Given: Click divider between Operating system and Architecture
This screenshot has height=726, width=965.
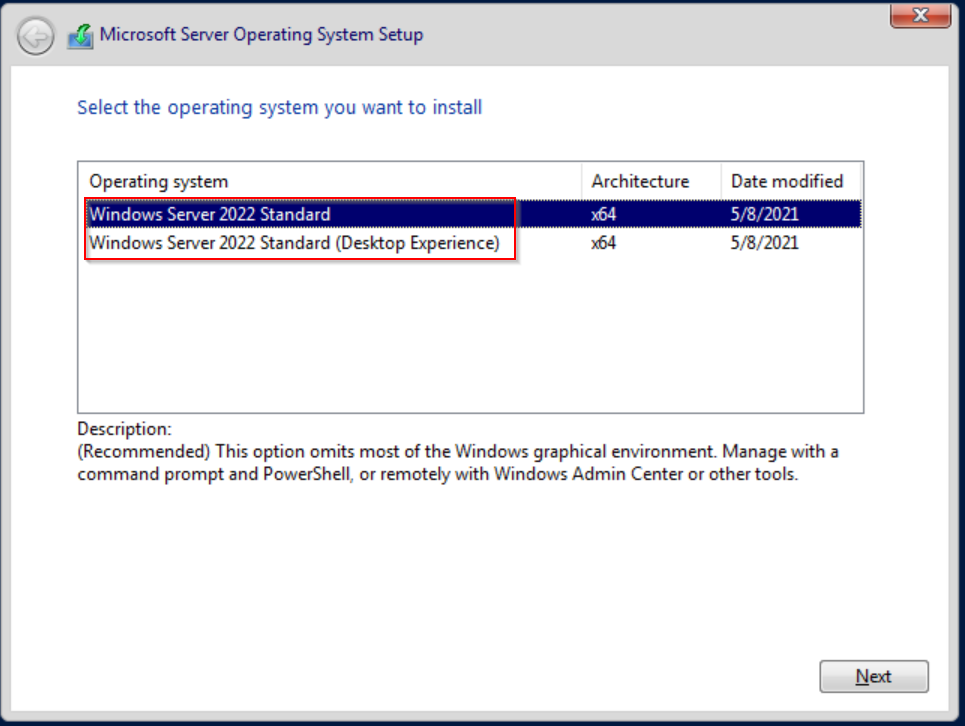Looking at the screenshot, I should tap(582, 181).
